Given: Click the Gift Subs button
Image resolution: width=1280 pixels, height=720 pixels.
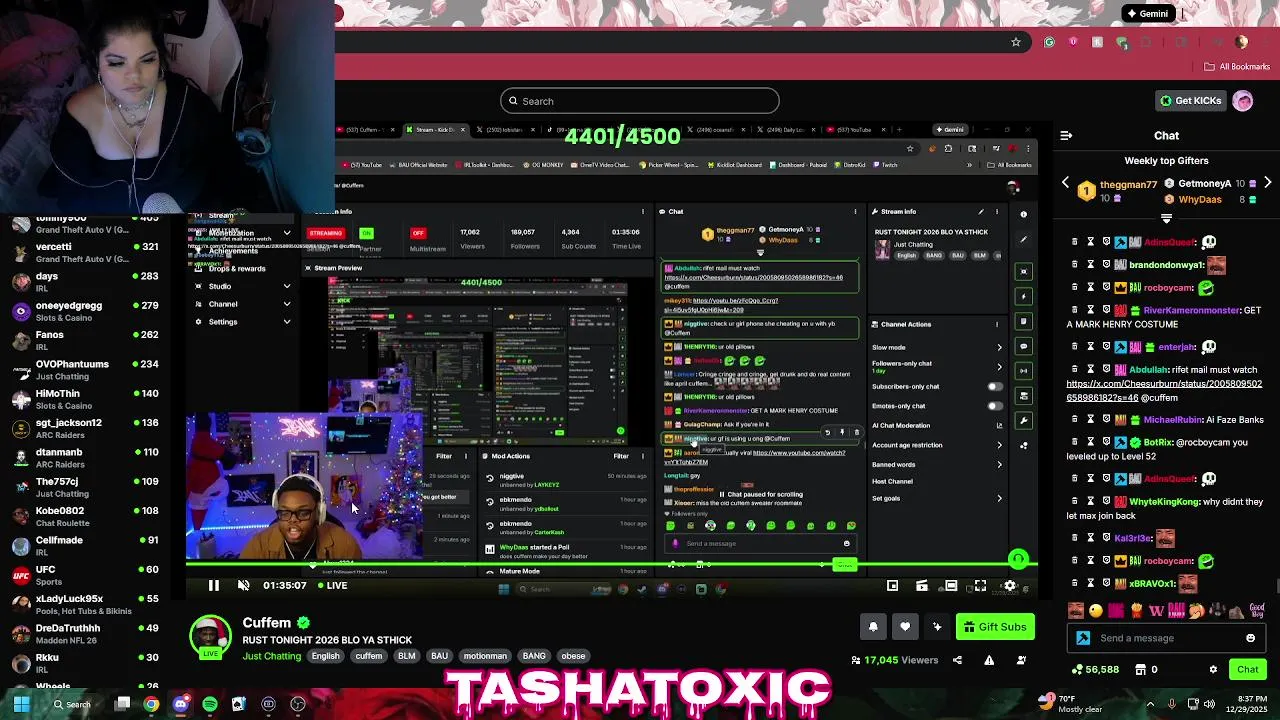Looking at the screenshot, I should (994, 627).
